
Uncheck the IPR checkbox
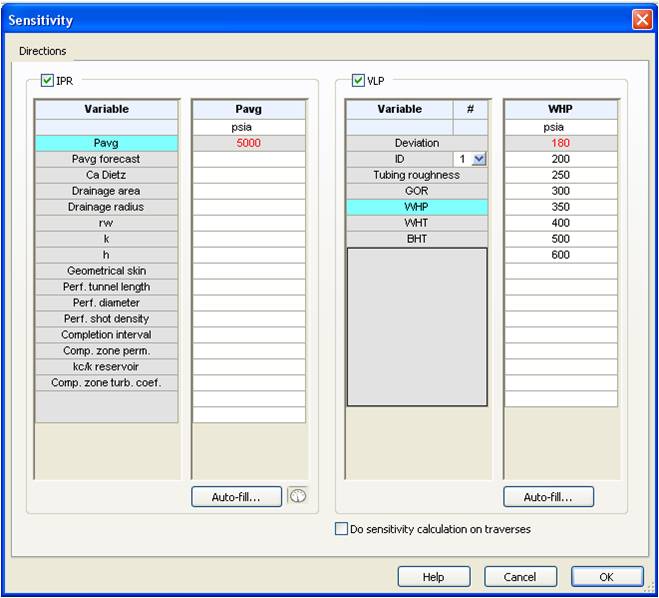(48, 80)
